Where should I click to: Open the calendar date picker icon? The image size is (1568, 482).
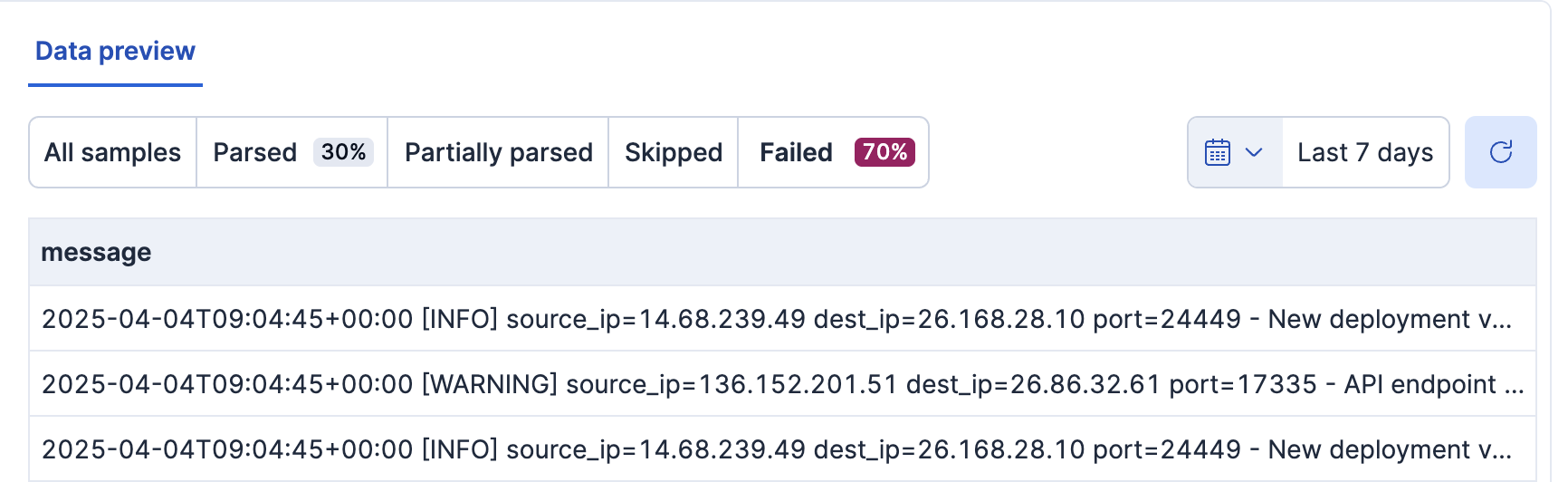pos(1218,152)
